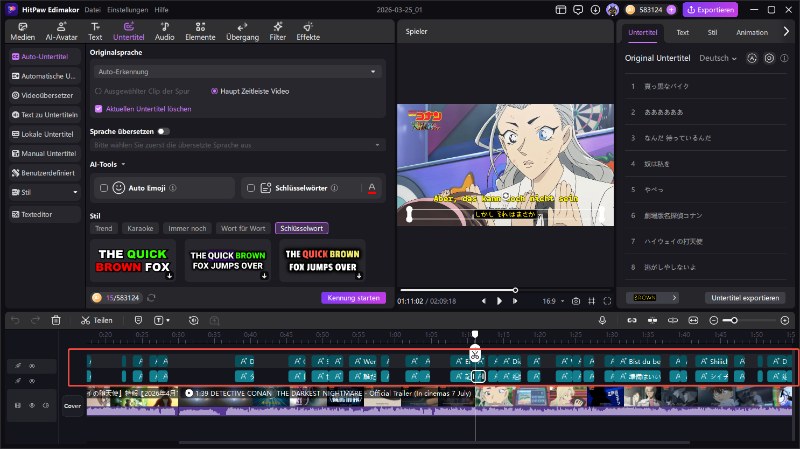Click the download icon in title bar

(595, 10)
